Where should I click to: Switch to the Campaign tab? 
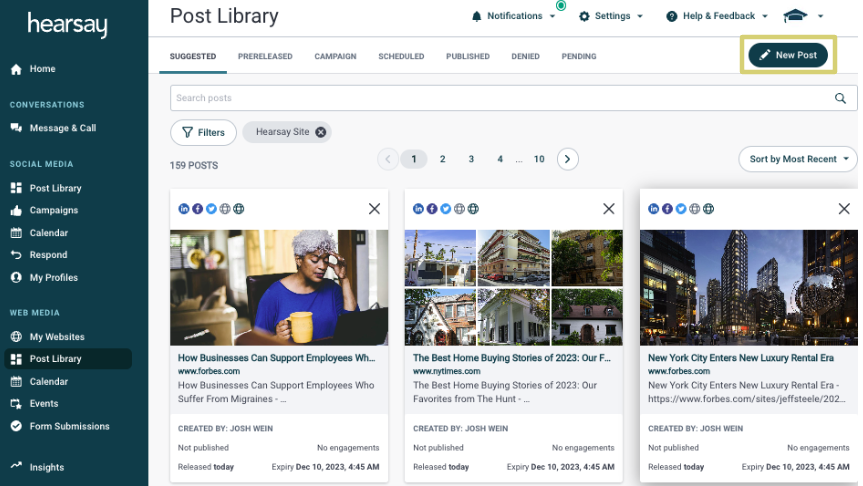[x=335, y=56]
